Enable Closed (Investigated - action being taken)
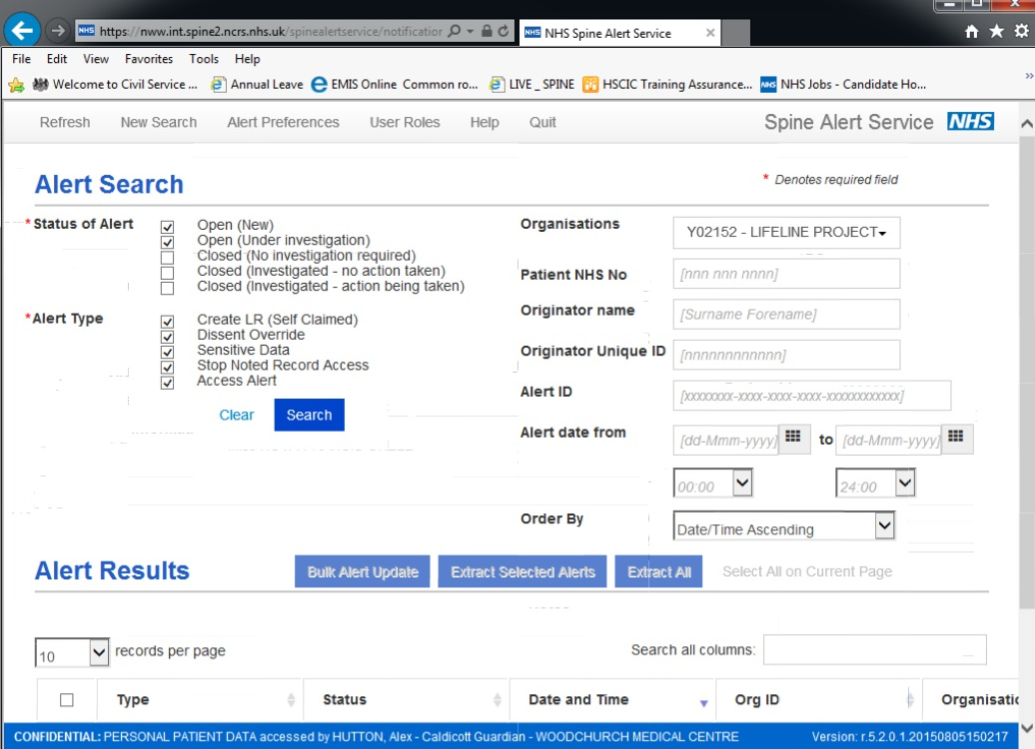Image resolution: width=1035 pixels, height=749 pixels. point(168,288)
